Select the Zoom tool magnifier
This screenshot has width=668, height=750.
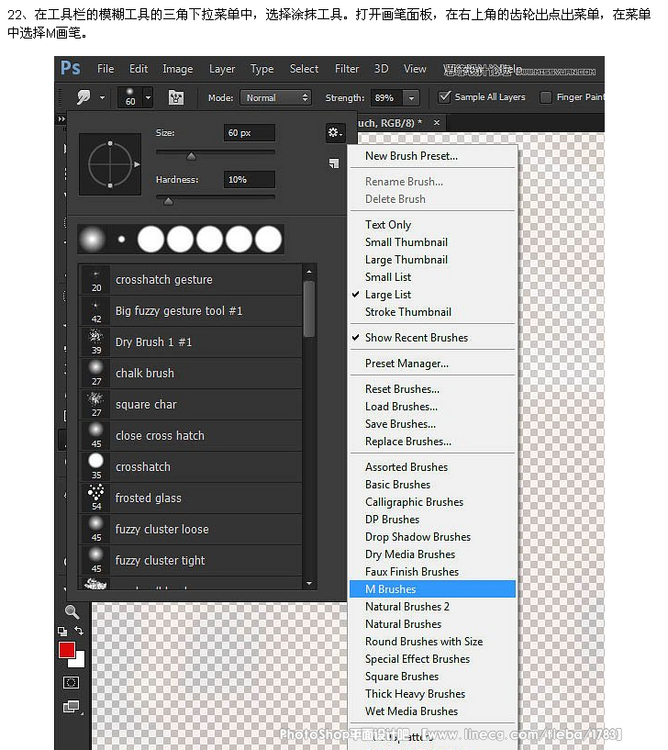tap(72, 611)
